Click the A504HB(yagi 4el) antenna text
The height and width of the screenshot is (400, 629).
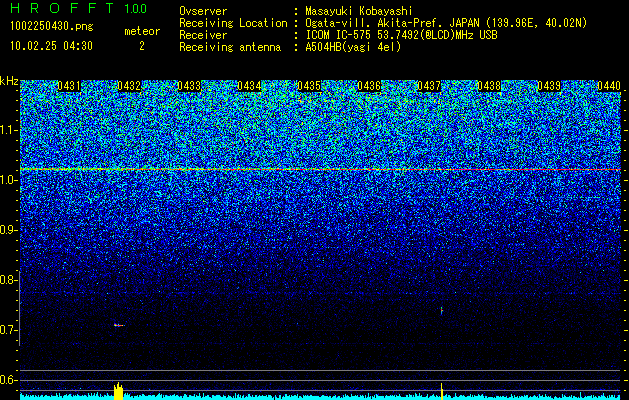(353, 47)
